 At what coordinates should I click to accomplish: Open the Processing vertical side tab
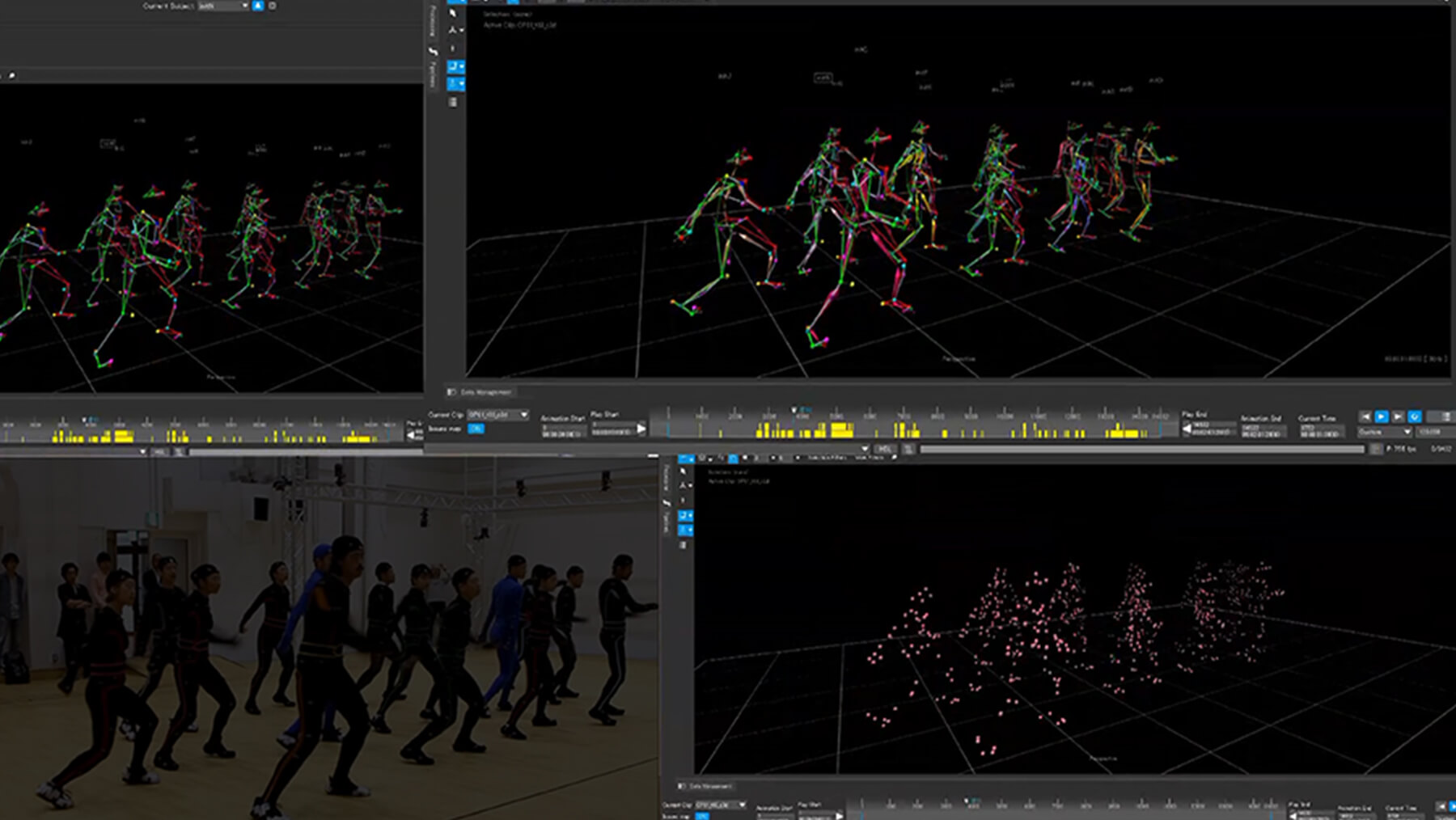[x=433, y=21]
